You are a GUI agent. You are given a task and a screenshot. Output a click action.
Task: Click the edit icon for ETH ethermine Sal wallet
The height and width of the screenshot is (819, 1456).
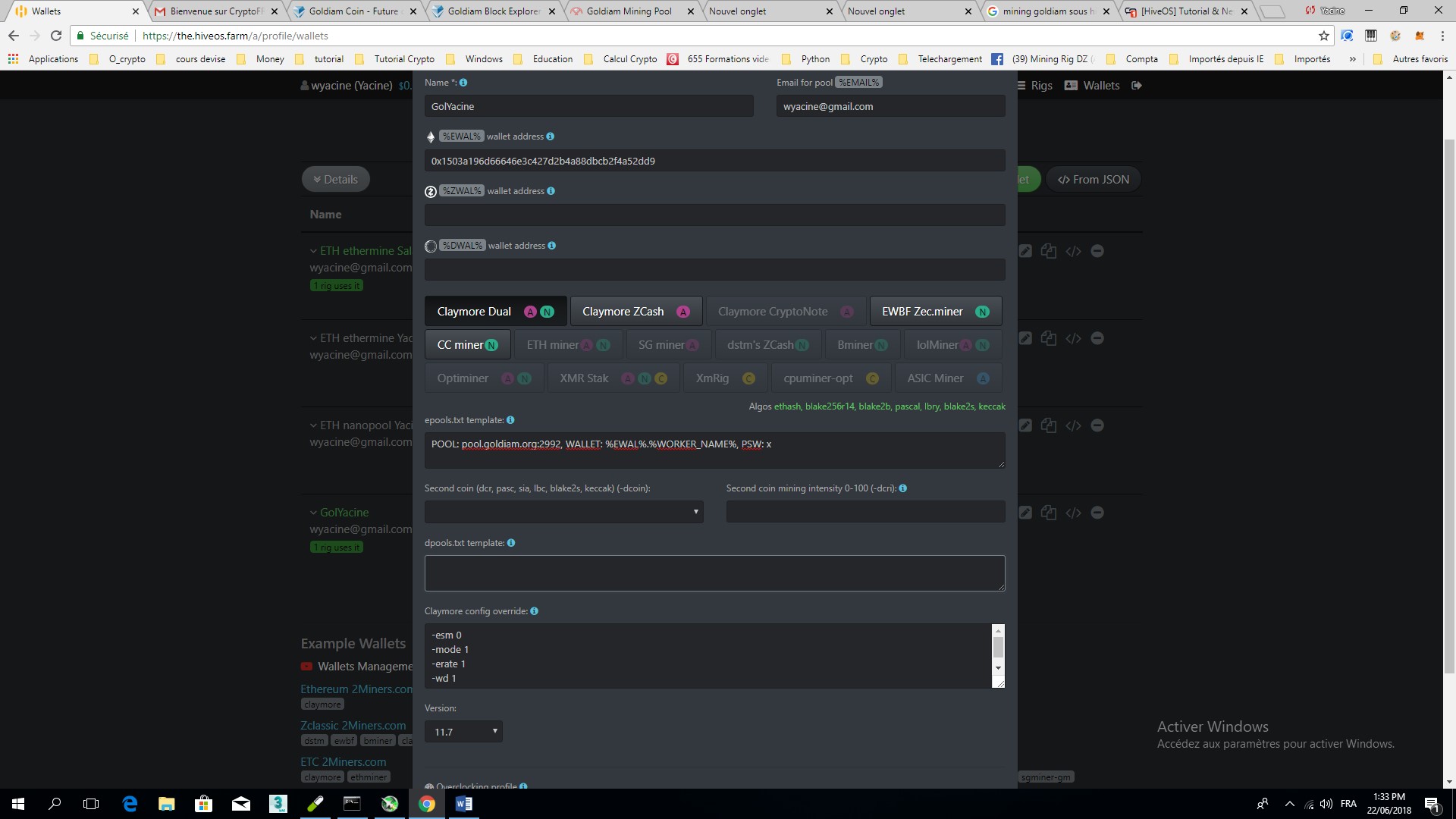1025,251
